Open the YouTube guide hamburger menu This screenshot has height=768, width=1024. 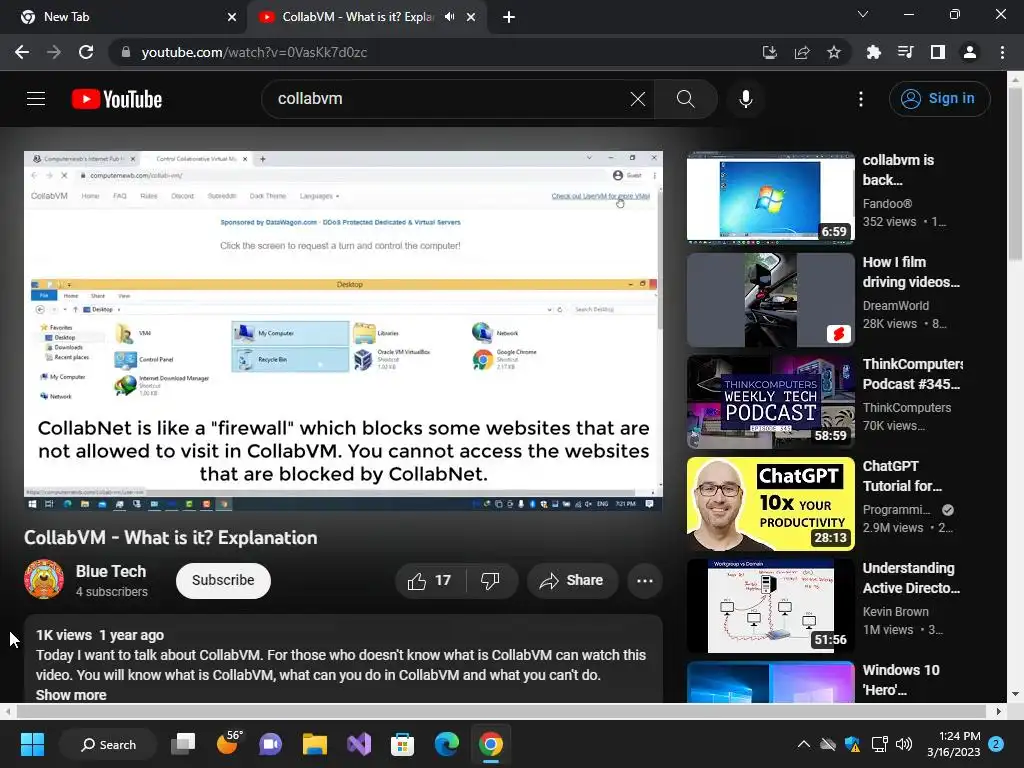[x=36, y=99]
